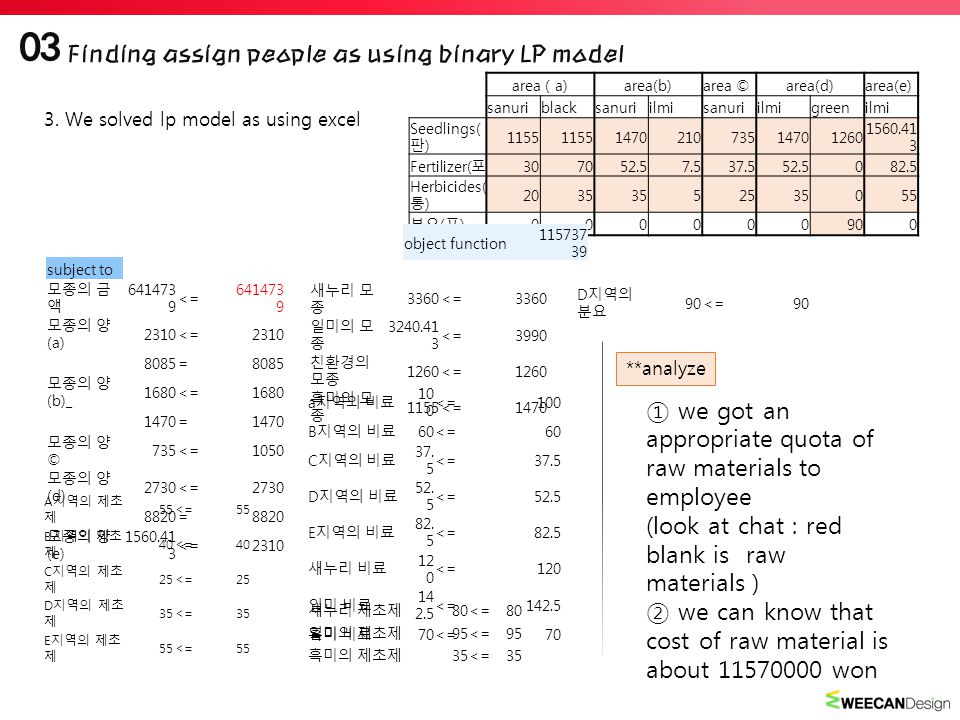Select the '흑미의 제초제' label
Screen dimensions: 960x720
354,655
